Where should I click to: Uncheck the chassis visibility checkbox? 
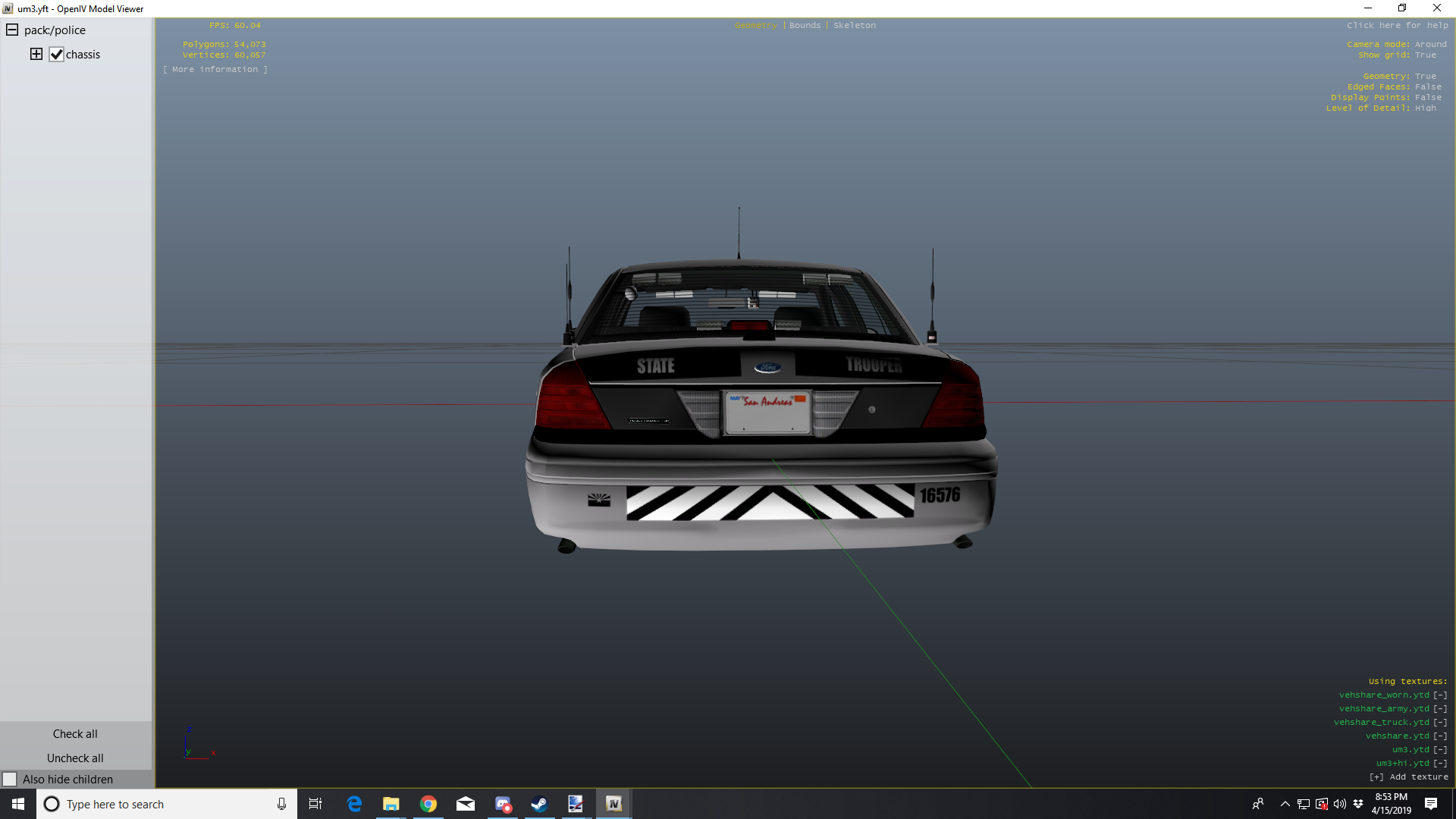56,55
